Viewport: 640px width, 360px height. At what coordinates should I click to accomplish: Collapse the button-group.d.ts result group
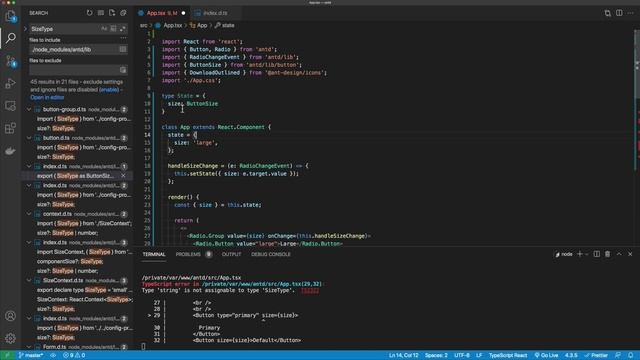coord(29,109)
